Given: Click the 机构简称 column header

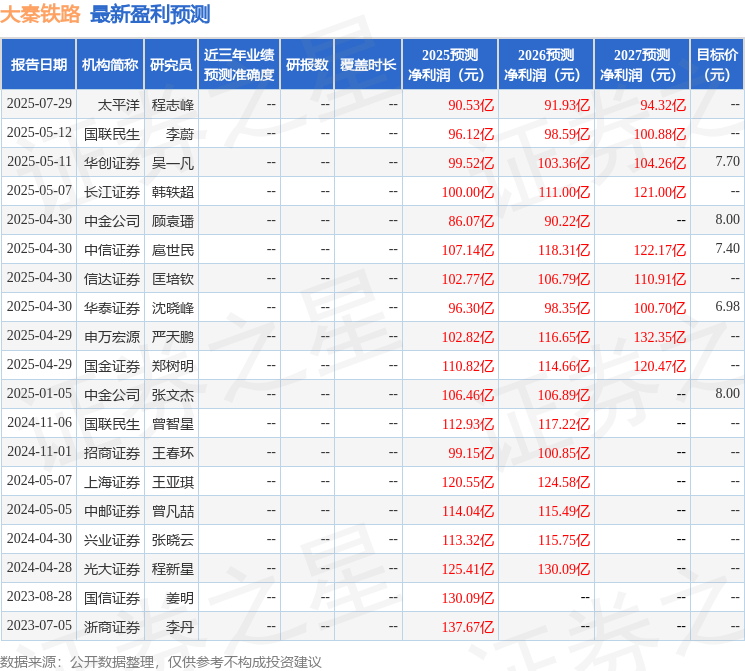Looking at the screenshot, I should 110,65.
